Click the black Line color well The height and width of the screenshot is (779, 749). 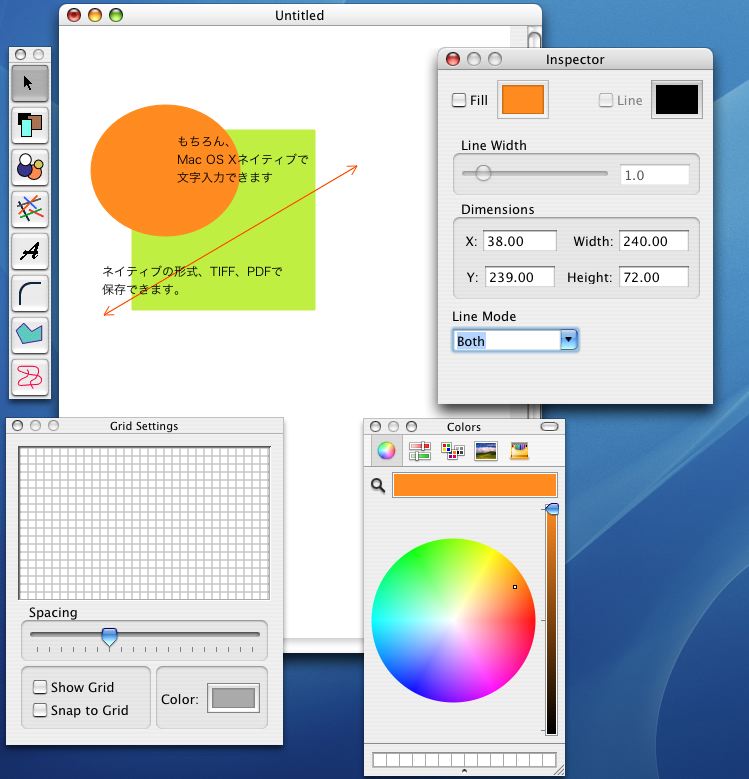677,99
